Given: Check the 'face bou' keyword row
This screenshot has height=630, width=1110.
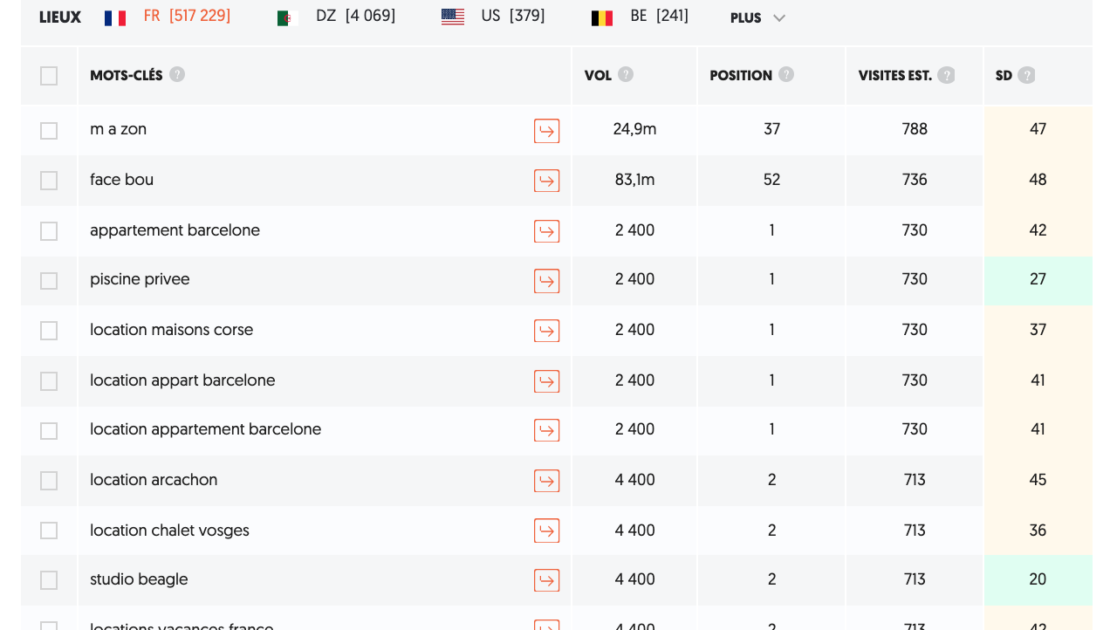Looking at the screenshot, I should click(x=49, y=181).
